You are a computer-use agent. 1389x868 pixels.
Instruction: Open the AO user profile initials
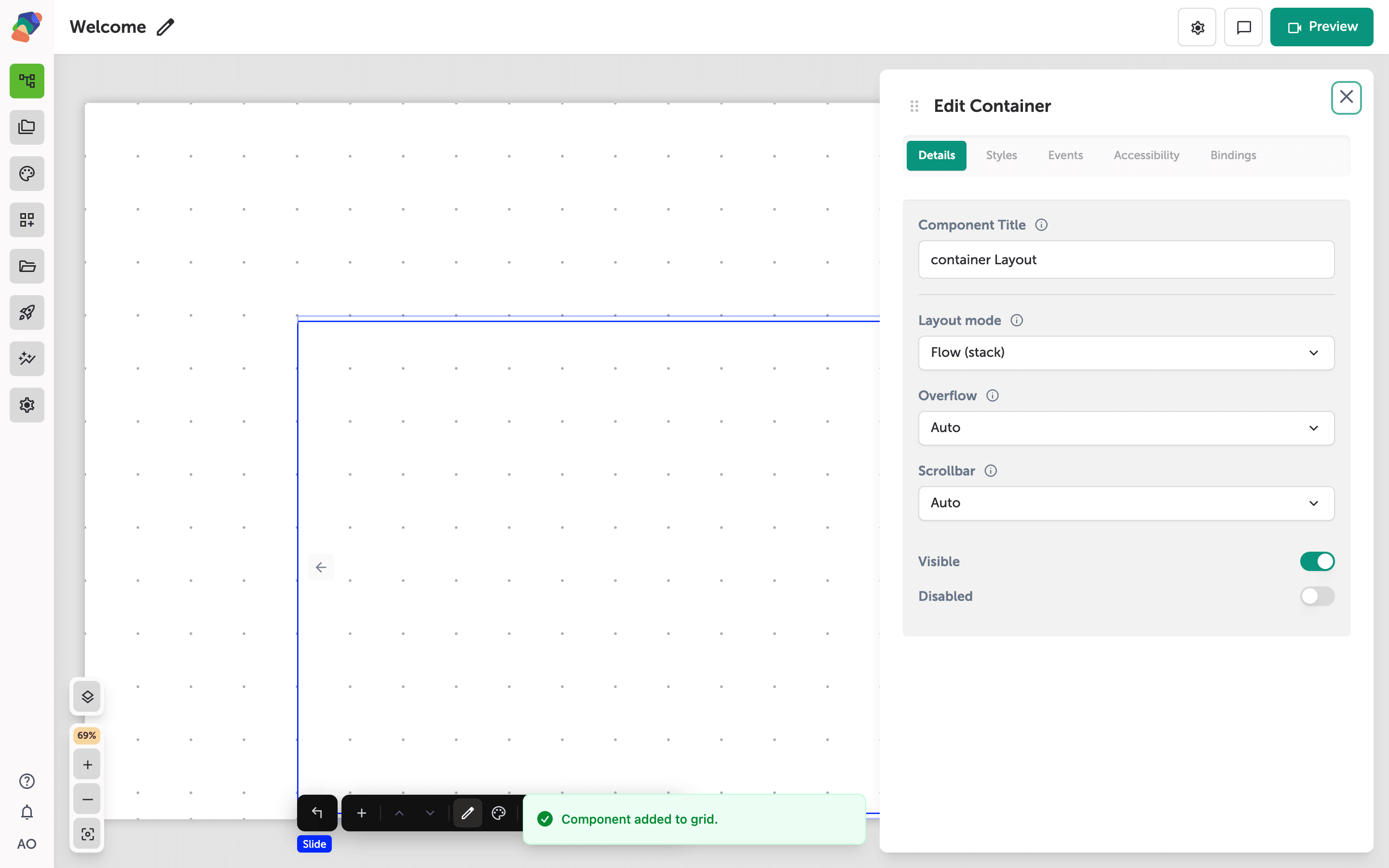[27, 844]
